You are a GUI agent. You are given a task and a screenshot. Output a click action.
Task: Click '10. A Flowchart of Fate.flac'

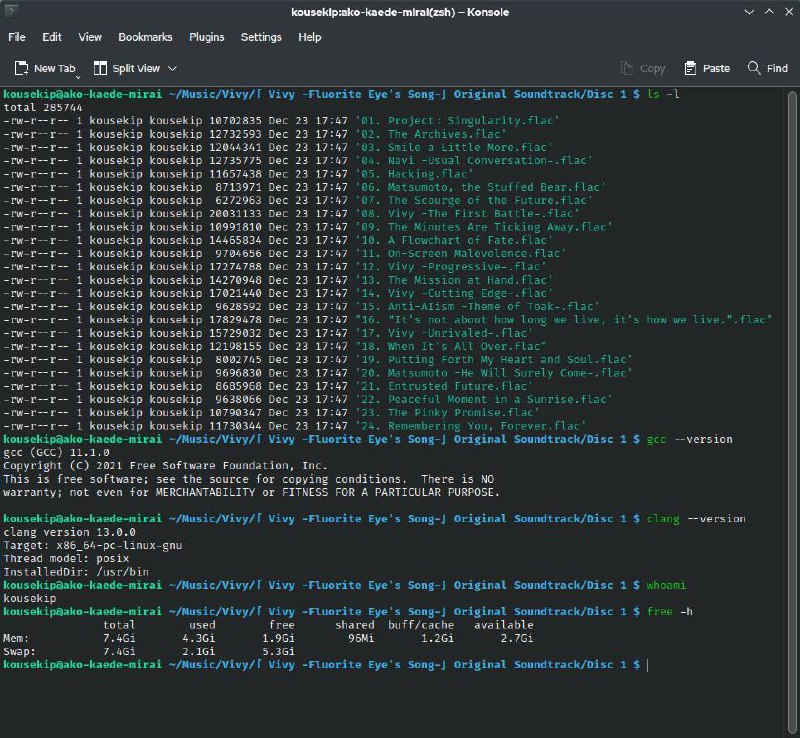(454, 240)
